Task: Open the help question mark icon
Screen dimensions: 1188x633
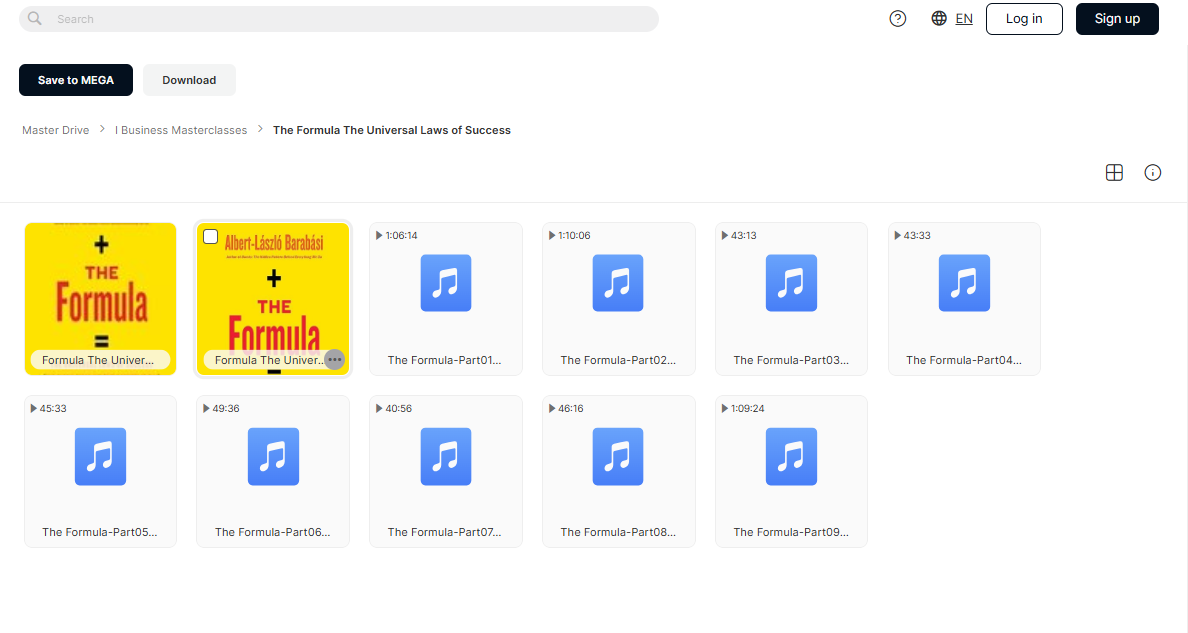Action: coord(897,19)
